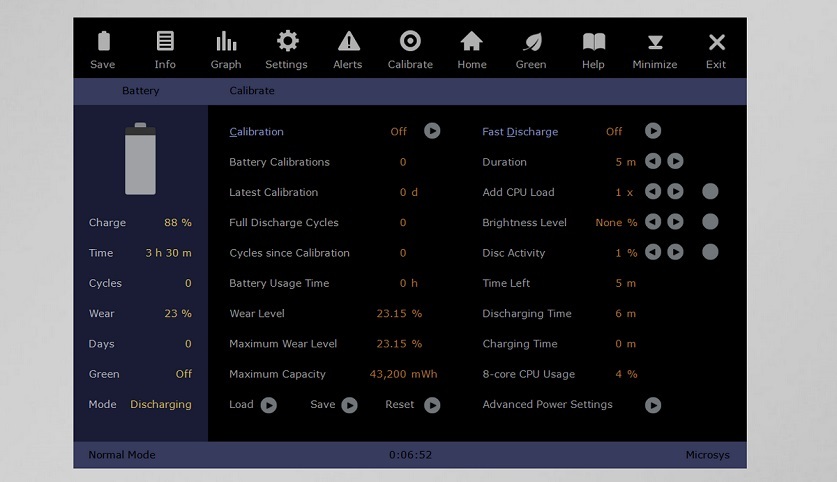
Task: Open Alerts warning triangle icon
Action: [x=349, y=41]
